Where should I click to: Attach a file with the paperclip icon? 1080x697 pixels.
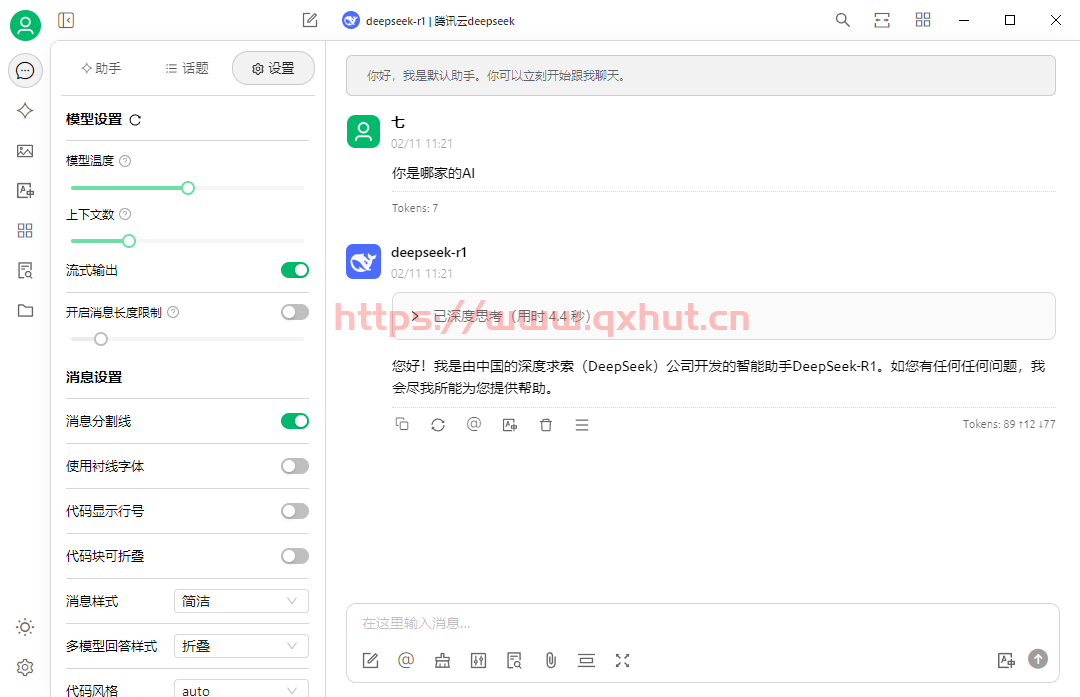coord(550,660)
